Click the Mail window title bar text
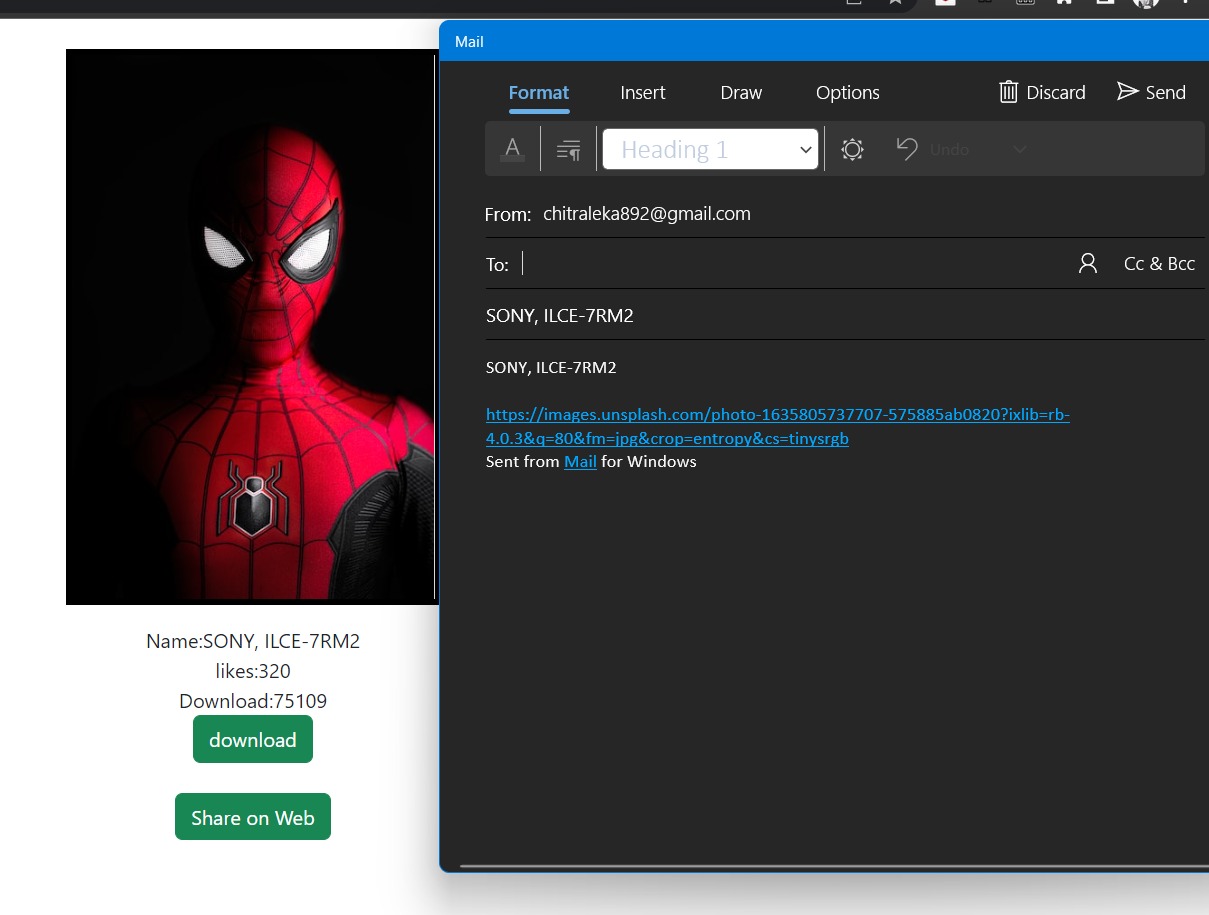 coord(469,42)
